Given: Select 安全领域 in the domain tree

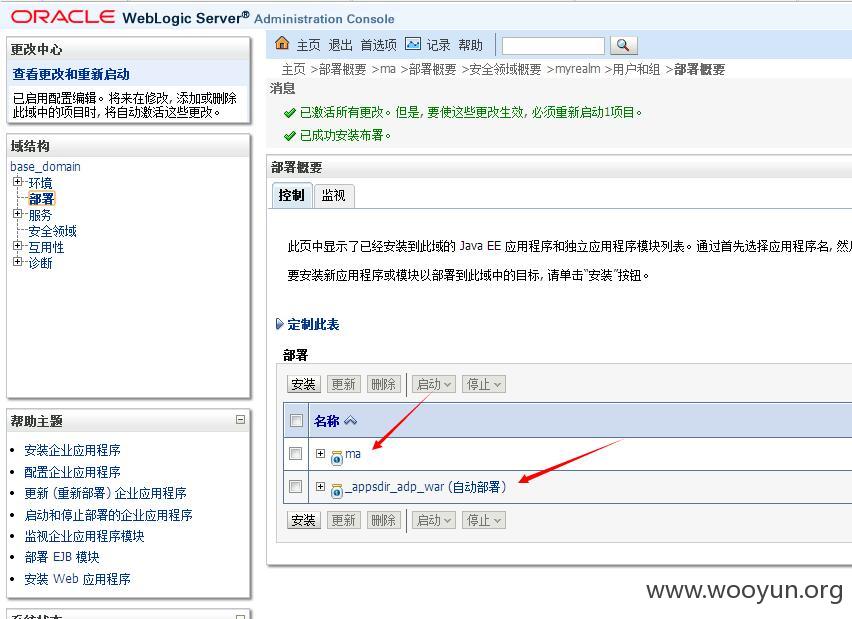Looking at the screenshot, I should click(x=53, y=231).
